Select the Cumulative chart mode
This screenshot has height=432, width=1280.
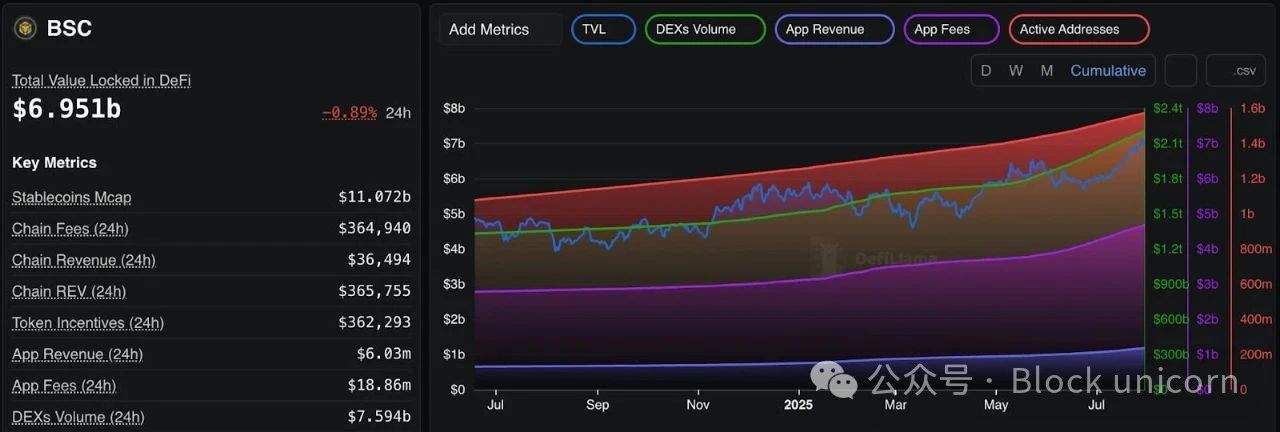pyautogui.click(x=1108, y=70)
